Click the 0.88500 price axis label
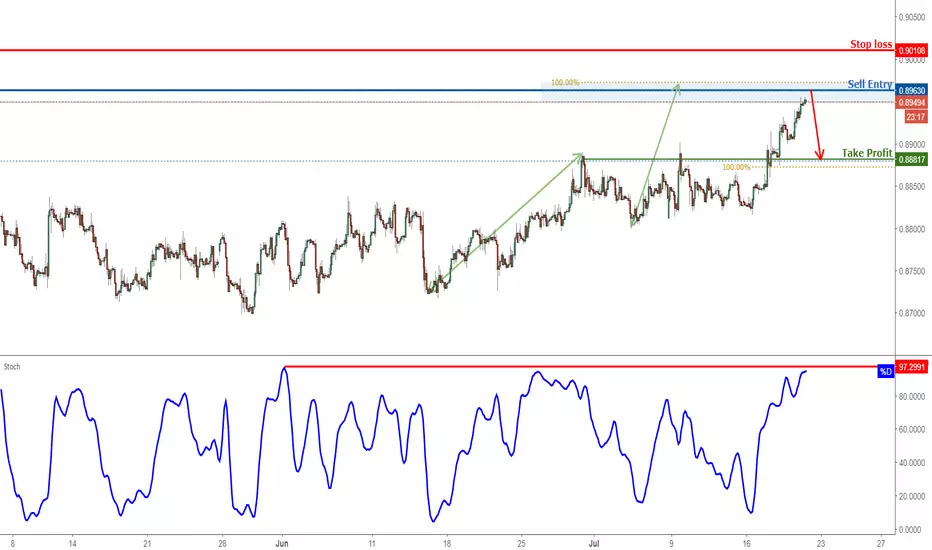This screenshot has width=932, height=550. pos(912,187)
